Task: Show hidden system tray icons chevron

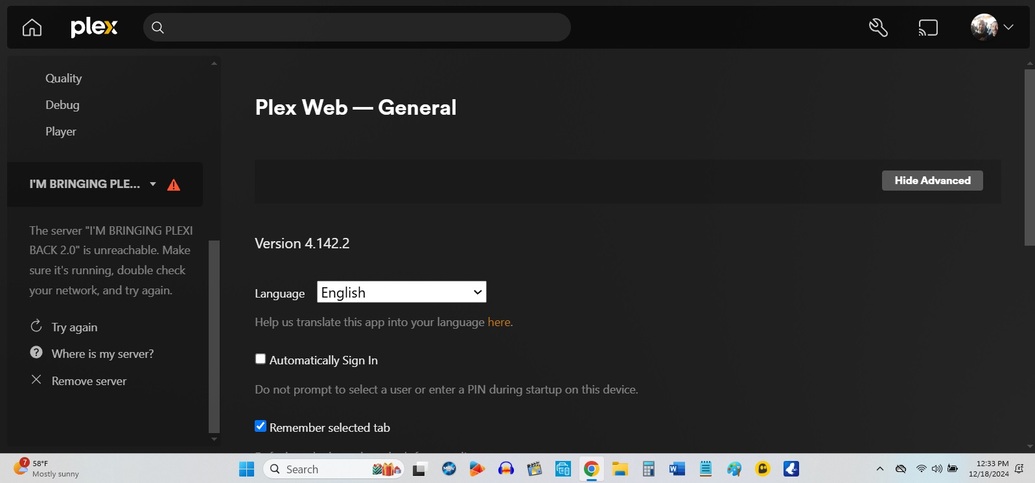Action: click(880, 469)
